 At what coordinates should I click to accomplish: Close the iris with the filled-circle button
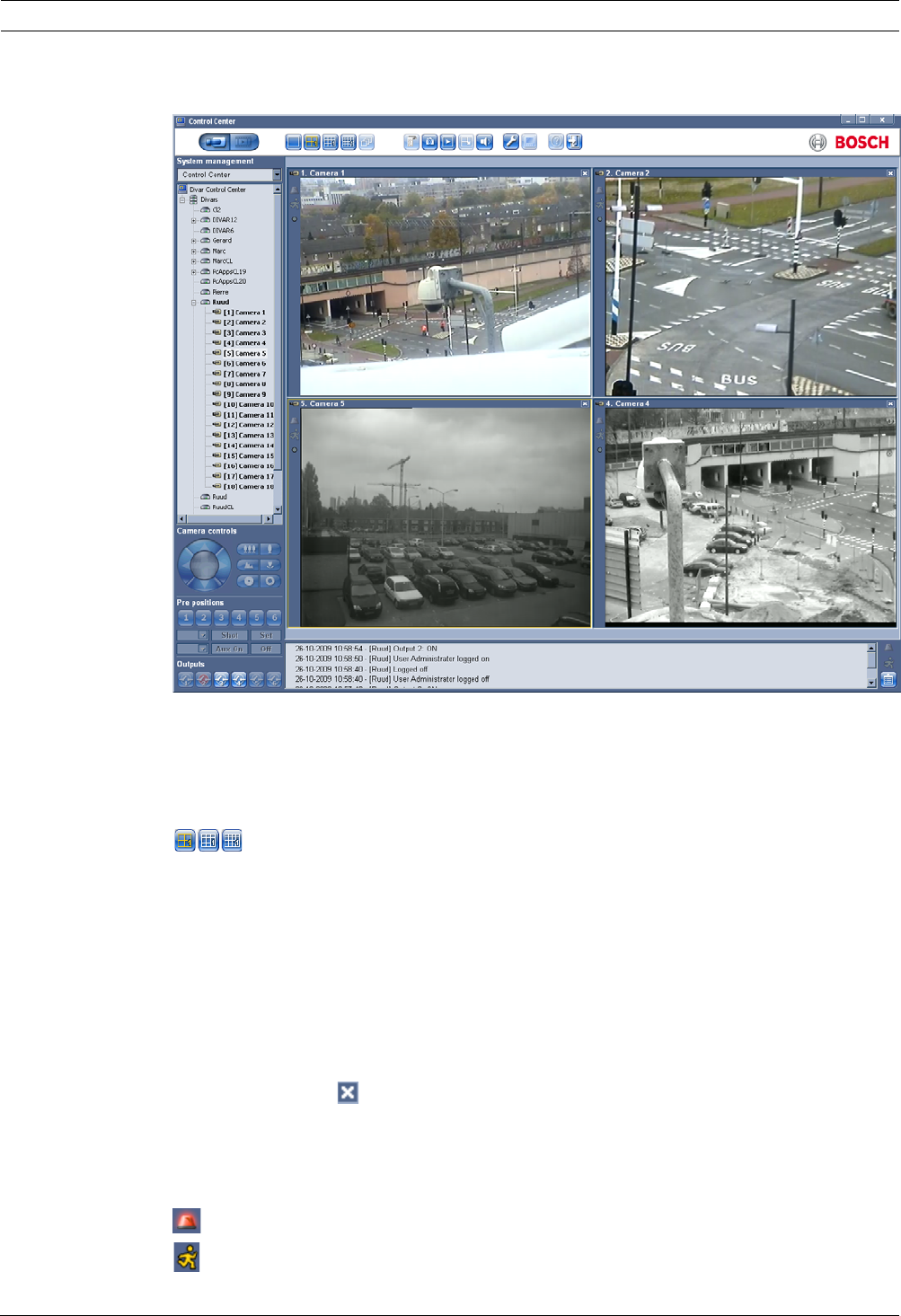tap(249, 581)
